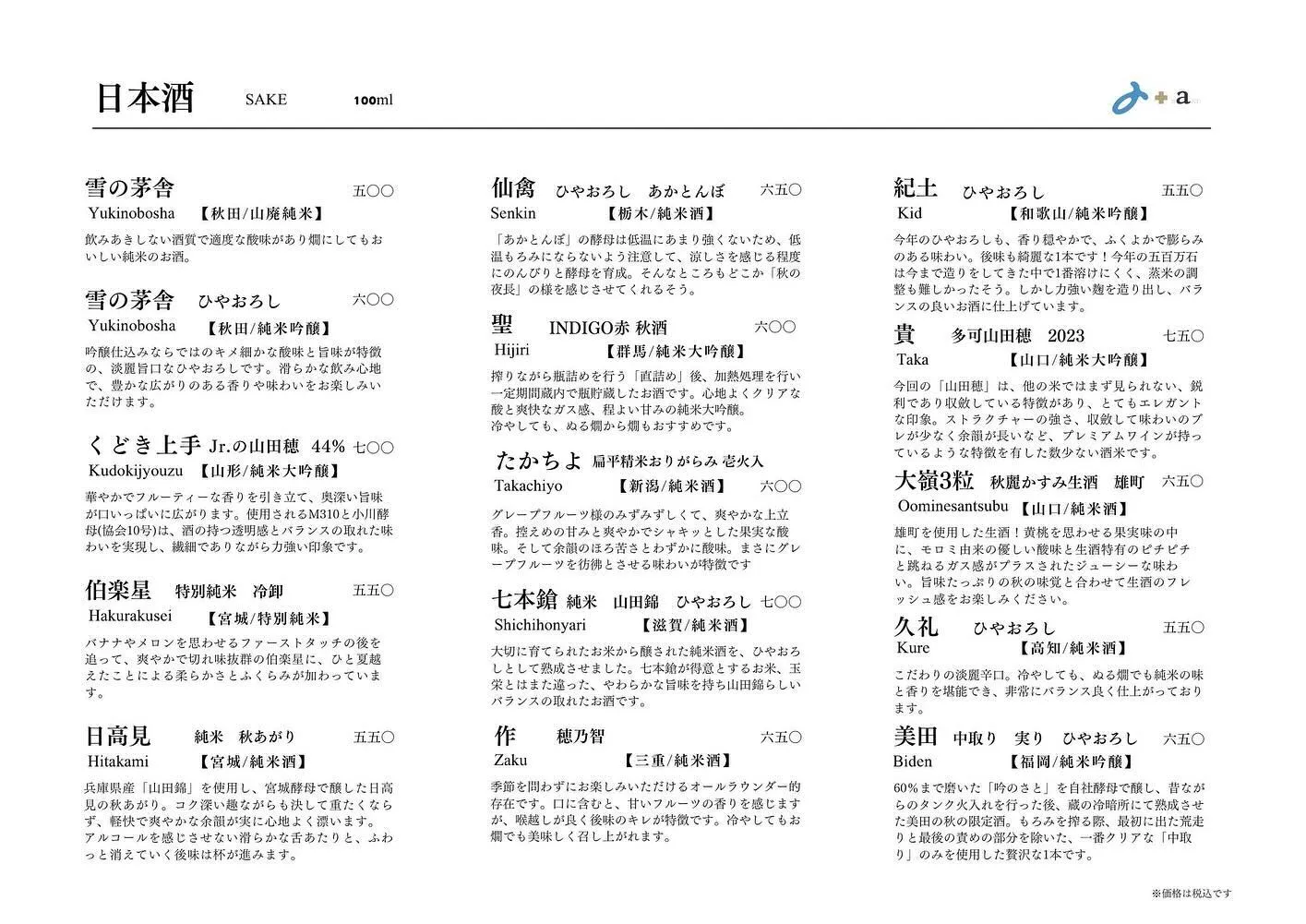Select the Kure romanized name
This screenshot has width=1306, height=924.
pos(913,648)
